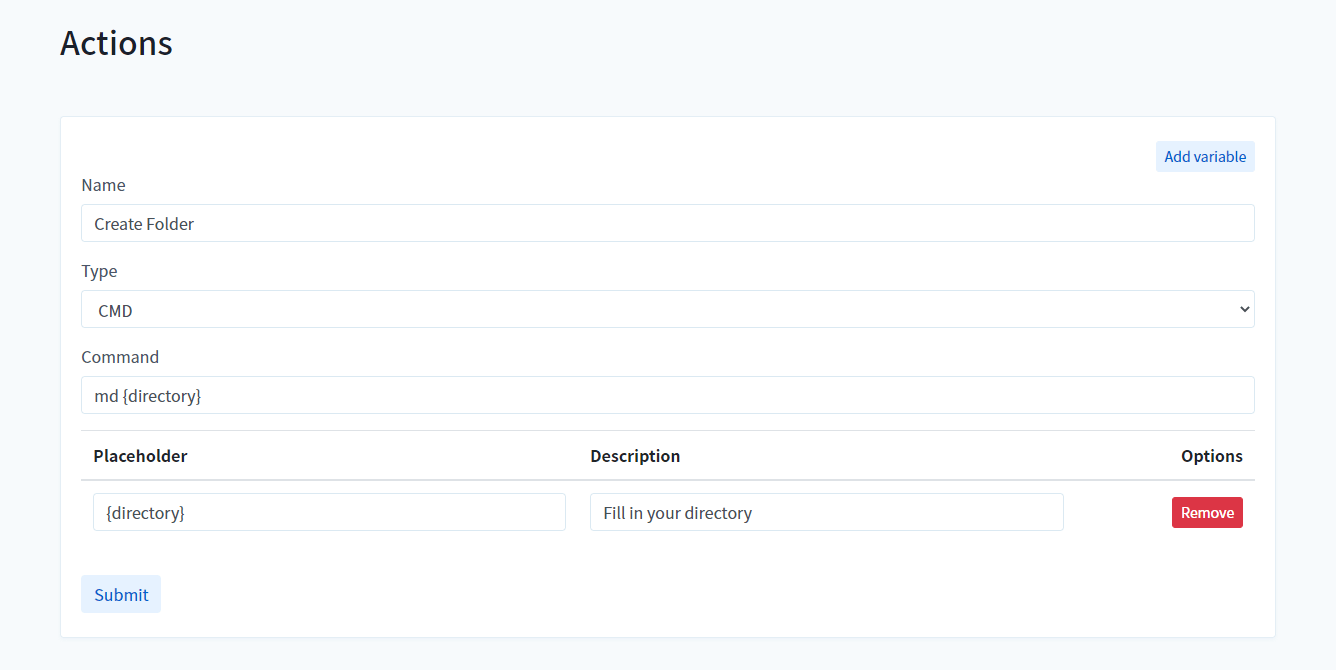
Task: Click into the Command input field
Action: pos(667,396)
